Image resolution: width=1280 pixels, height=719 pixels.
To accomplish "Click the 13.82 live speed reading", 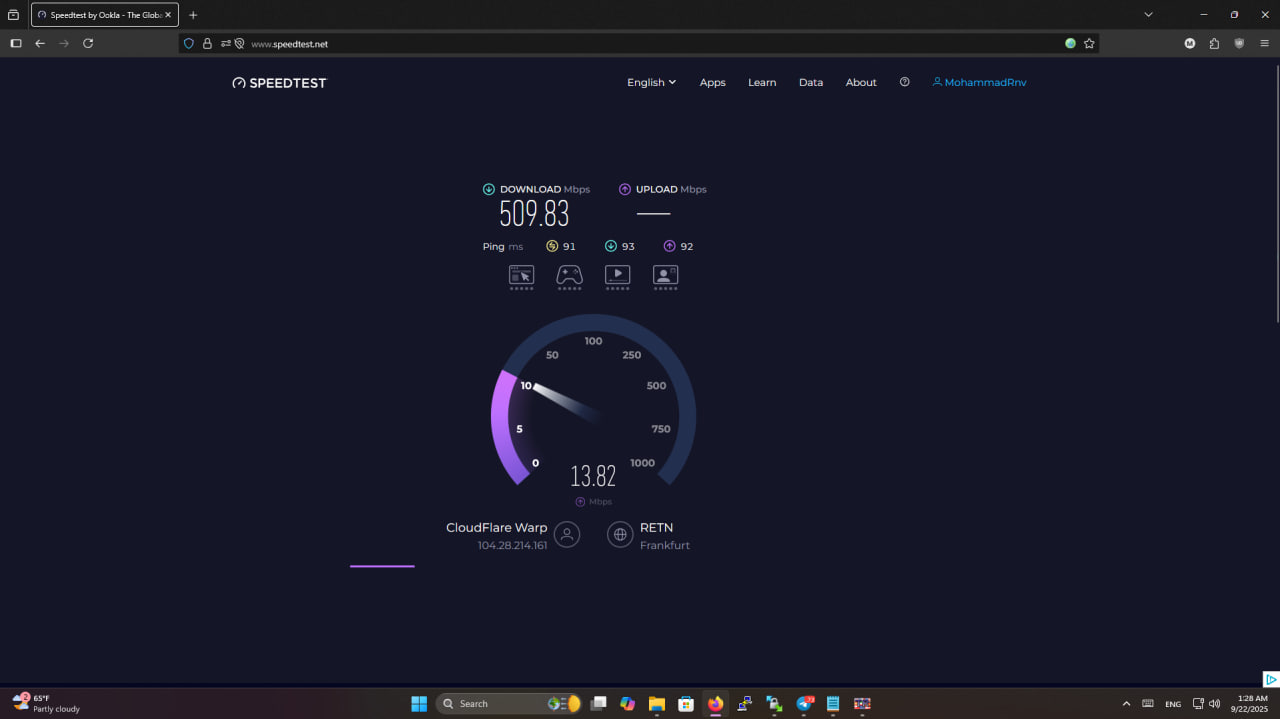I will [x=593, y=476].
